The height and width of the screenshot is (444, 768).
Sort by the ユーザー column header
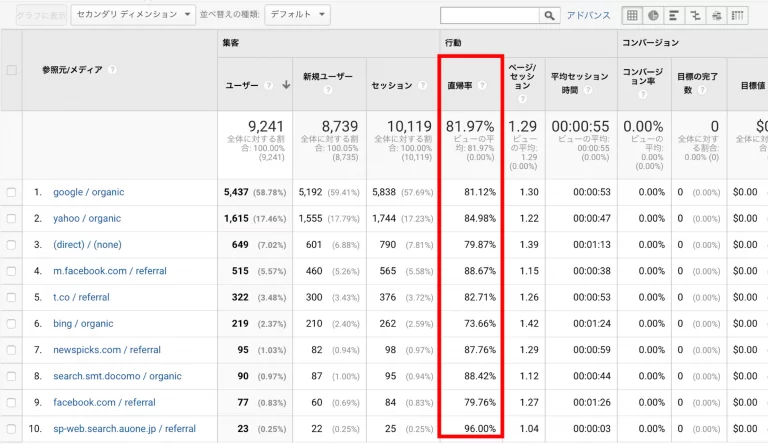[x=241, y=85]
